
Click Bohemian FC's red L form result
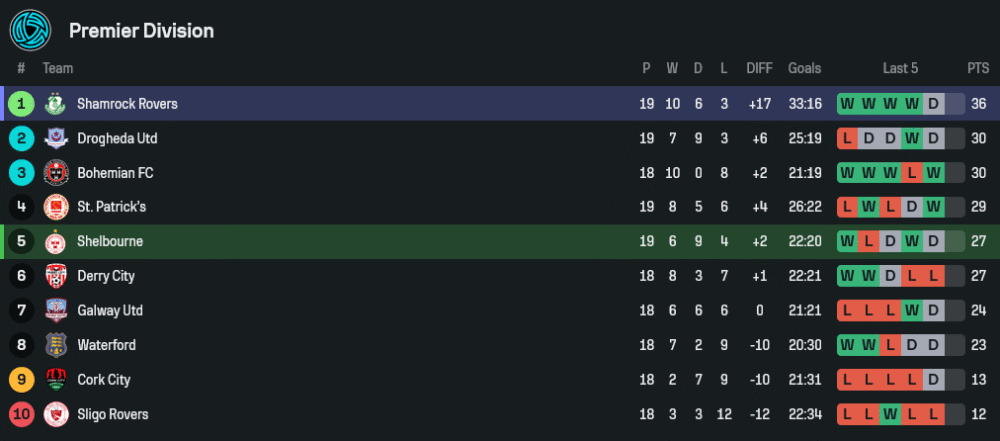point(912,173)
